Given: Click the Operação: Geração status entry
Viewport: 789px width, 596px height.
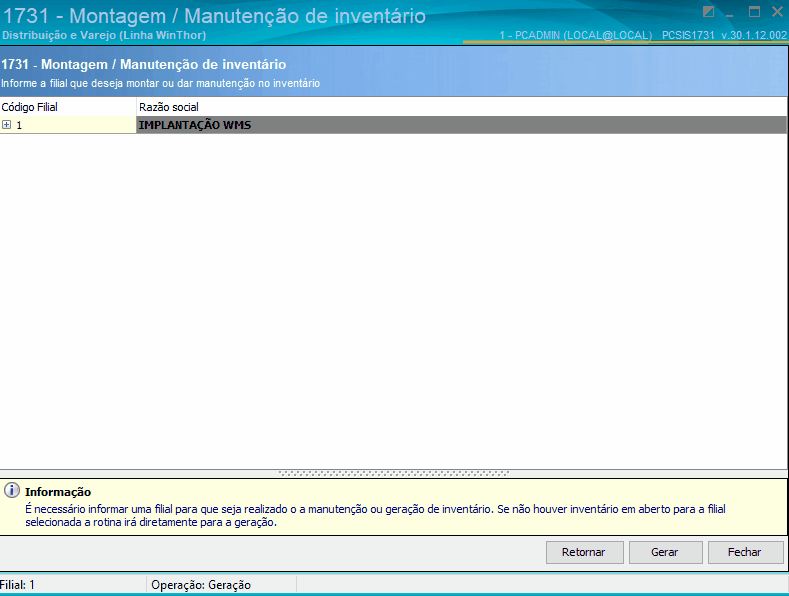Looking at the screenshot, I should (x=201, y=585).
